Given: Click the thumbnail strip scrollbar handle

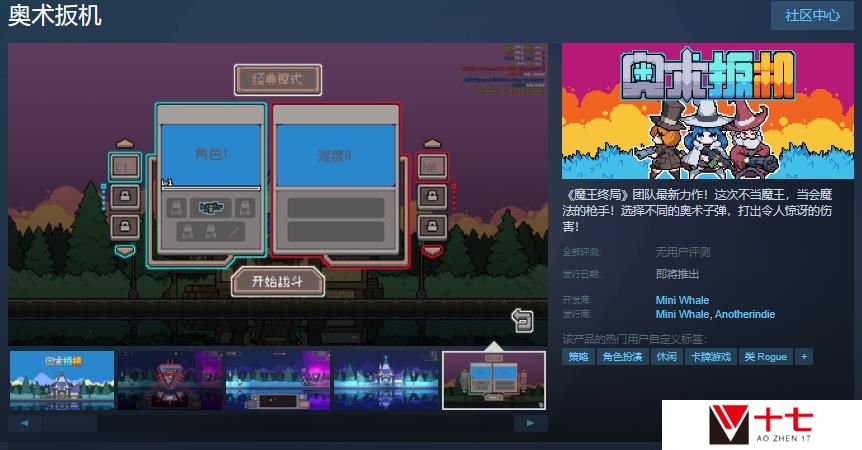Looking at the screenshot, I should [x=70, y=423].
